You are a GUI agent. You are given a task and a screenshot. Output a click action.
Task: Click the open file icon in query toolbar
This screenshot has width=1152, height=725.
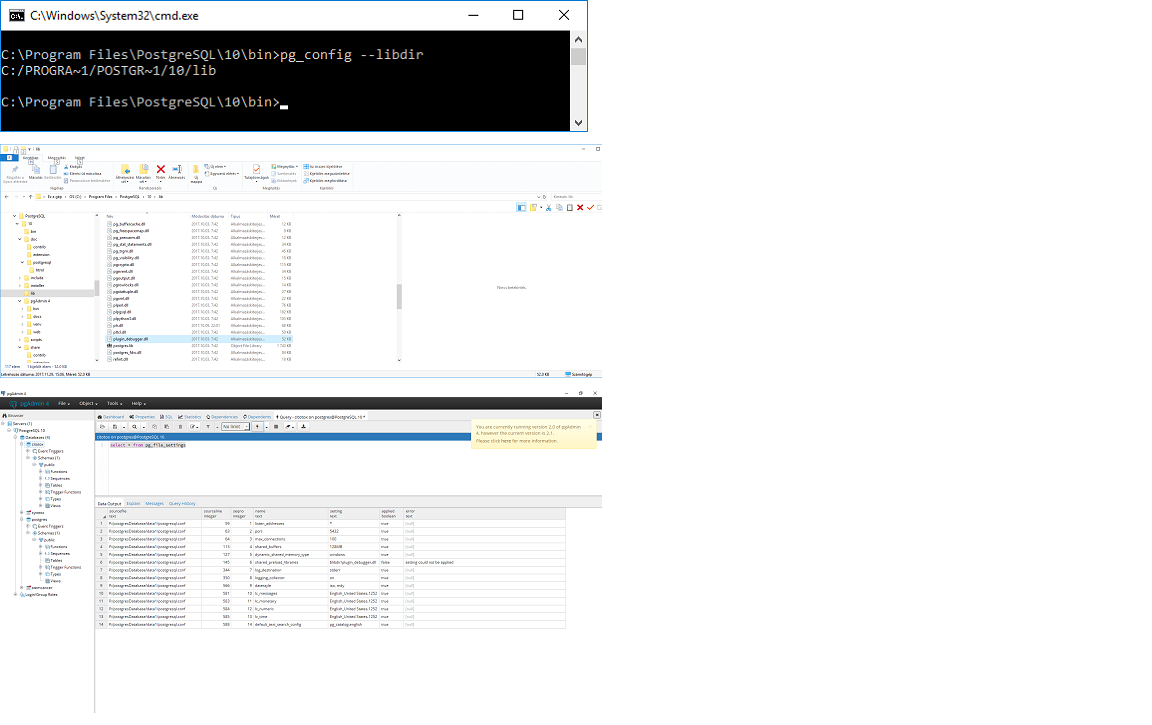click(x=101, y=426)
